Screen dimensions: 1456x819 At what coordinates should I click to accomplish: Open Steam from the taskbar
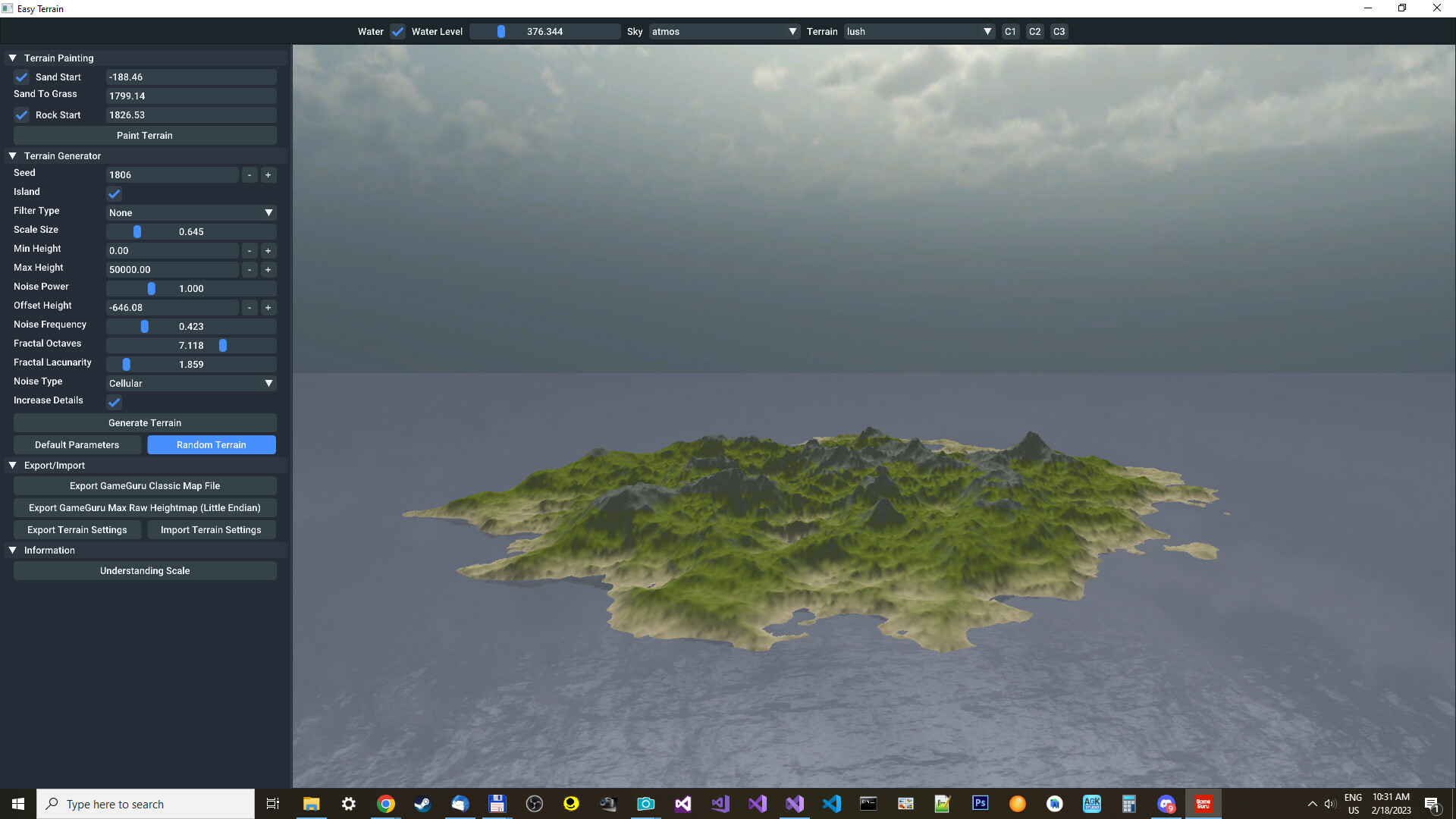(x=422, y=803)
